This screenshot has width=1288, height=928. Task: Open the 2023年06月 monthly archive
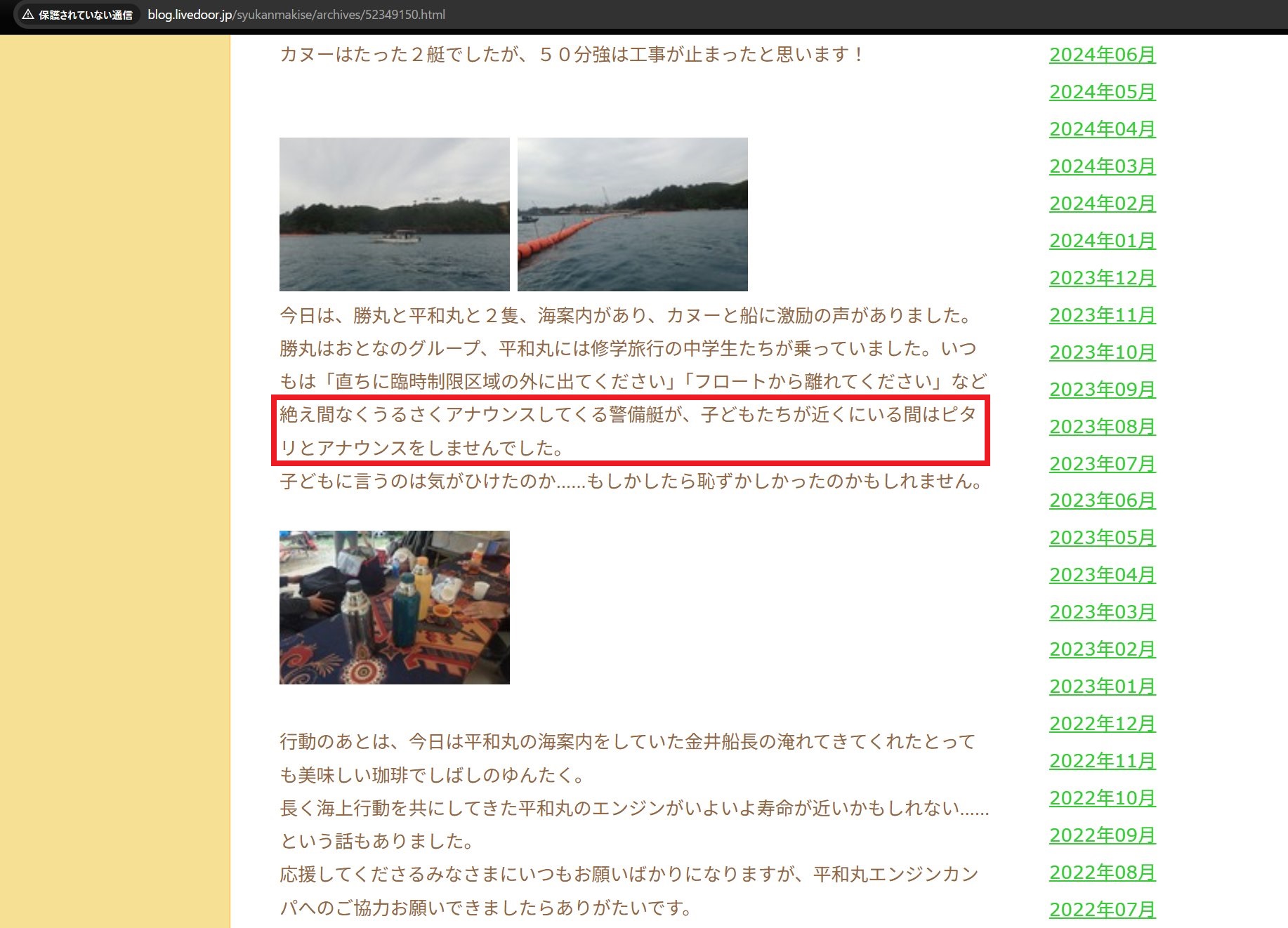point(1102,501)
